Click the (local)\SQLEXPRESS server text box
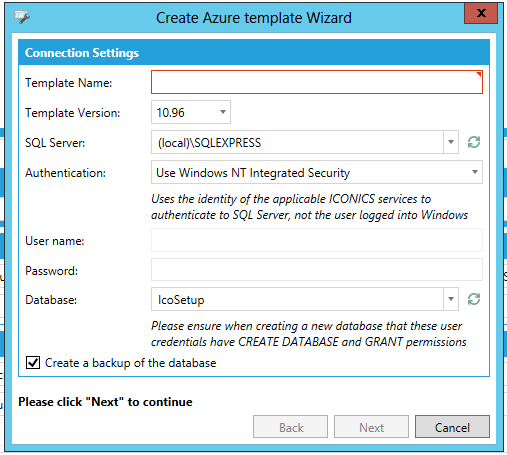Screen dimensions: 507x455 pos(297,142)
